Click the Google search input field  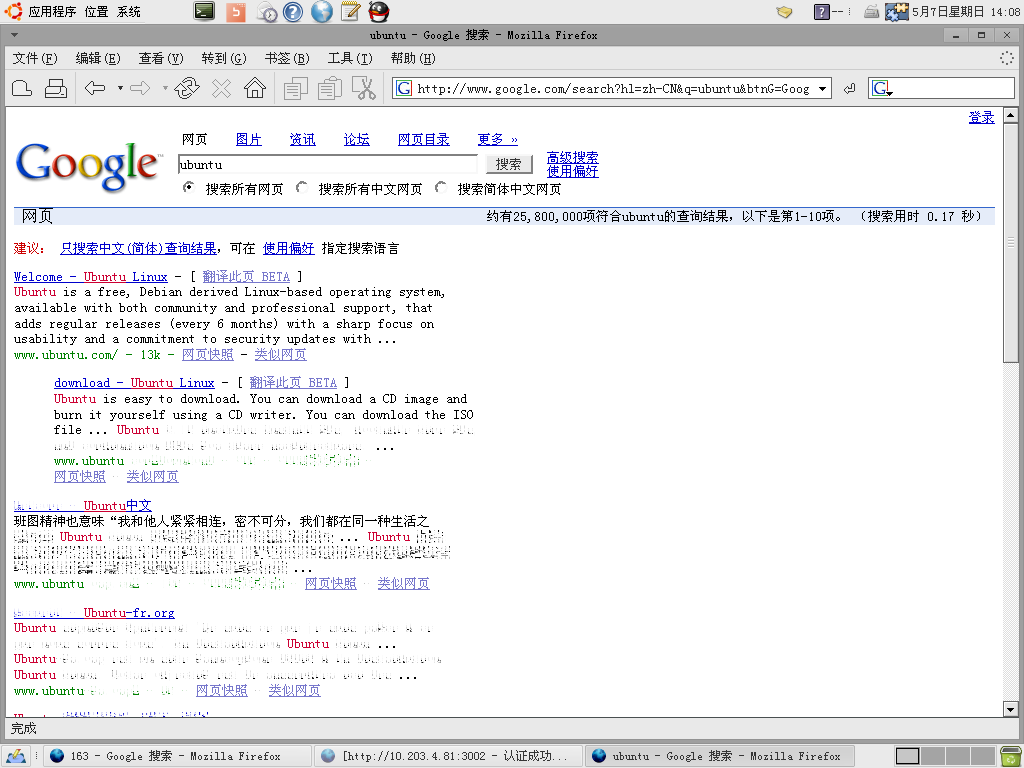(x=328, y=165)
